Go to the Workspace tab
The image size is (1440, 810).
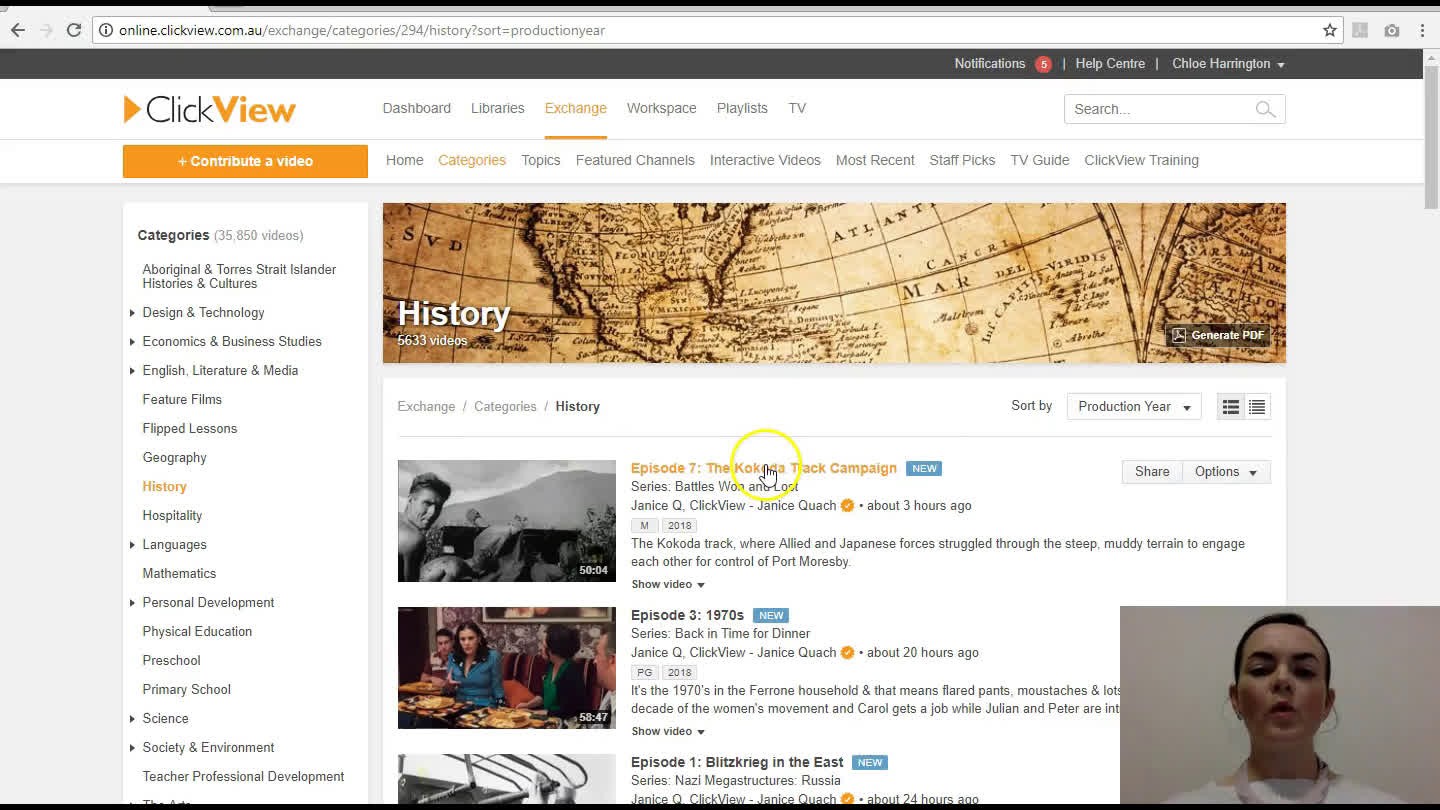662,108
